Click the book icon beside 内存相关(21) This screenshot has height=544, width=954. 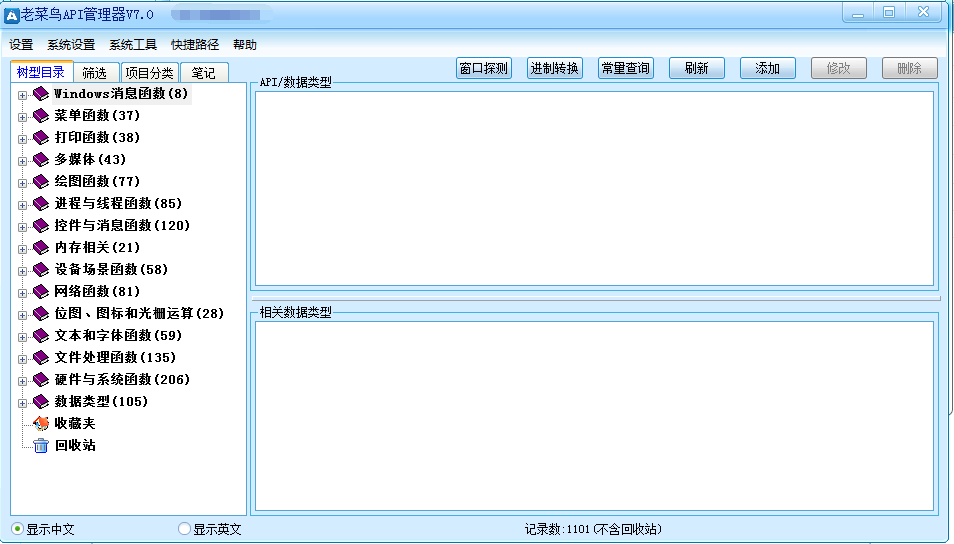point(41,248)
